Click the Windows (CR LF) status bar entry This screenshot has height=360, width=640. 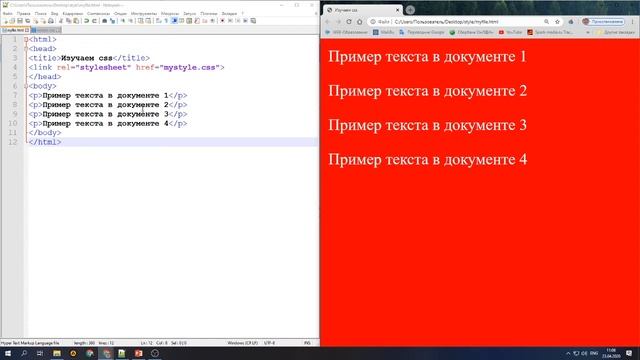click(x=242, y=343)
